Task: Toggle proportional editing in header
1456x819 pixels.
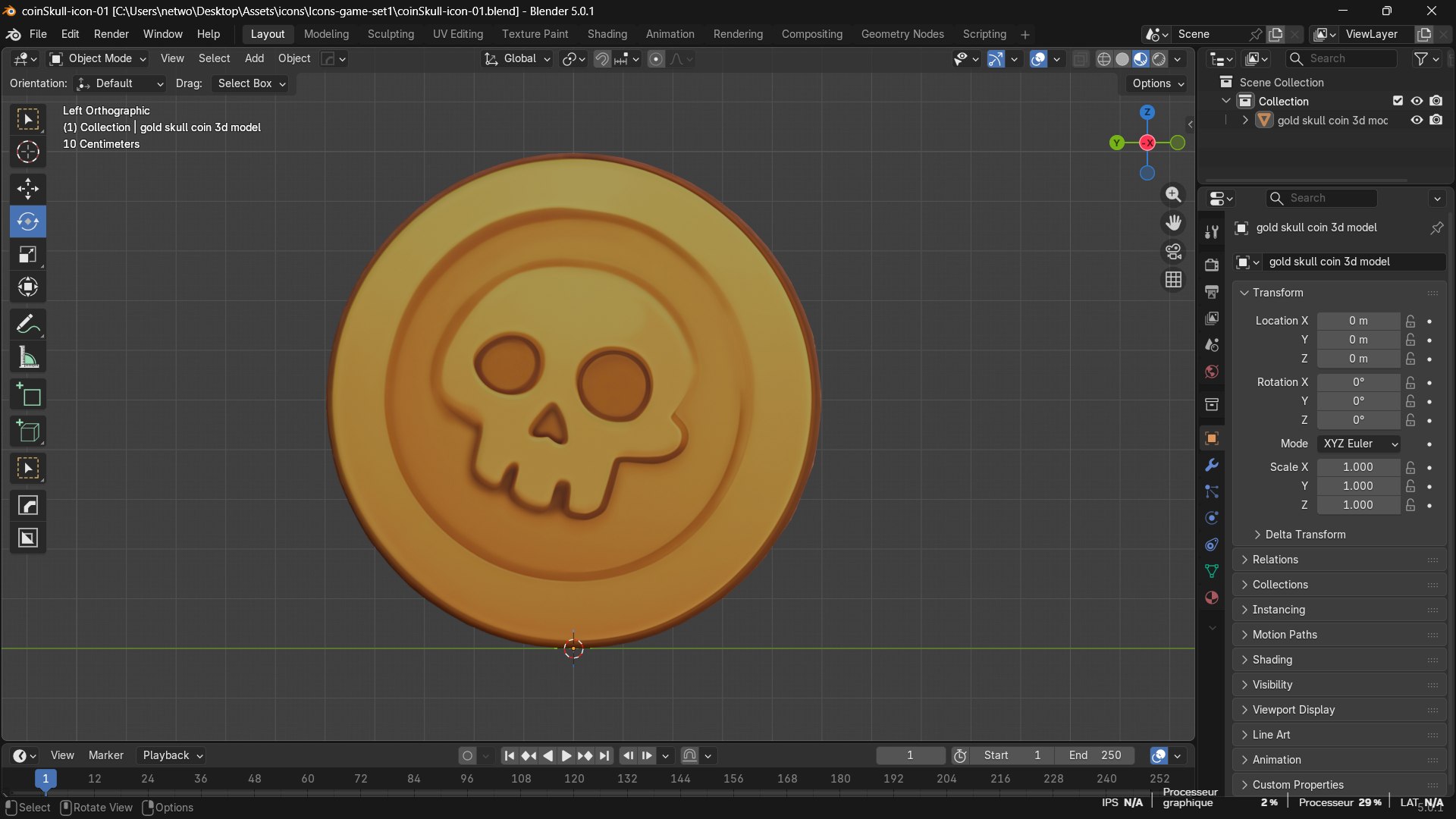Action: 657,59
